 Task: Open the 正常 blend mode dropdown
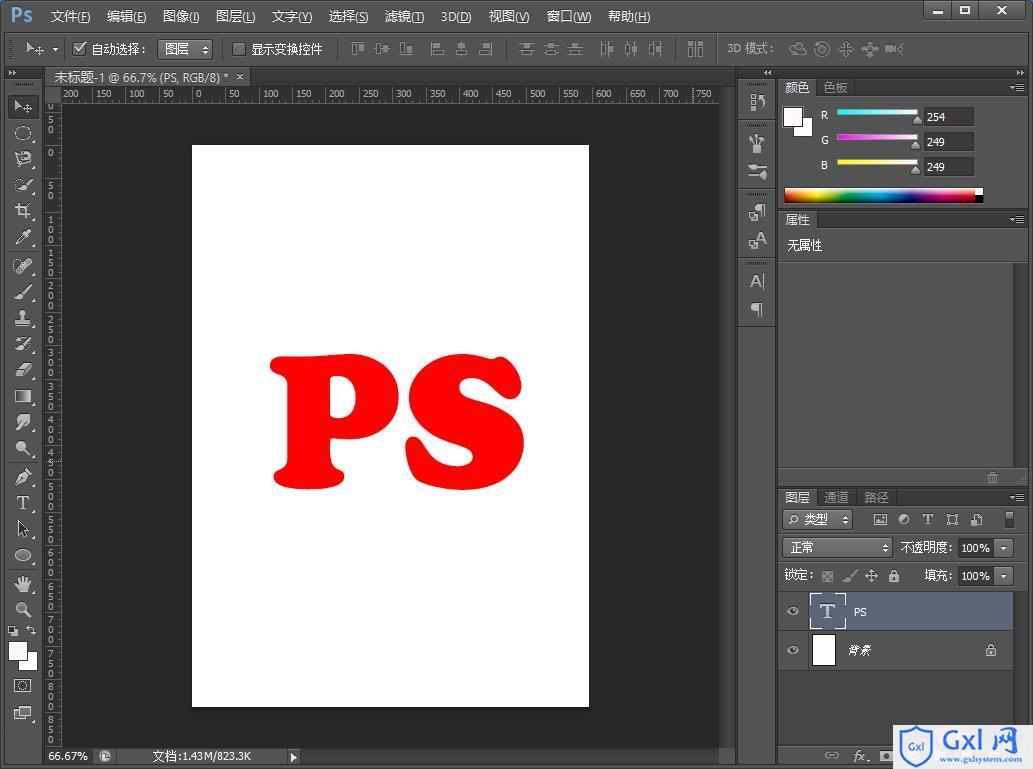tap(837, 548)
